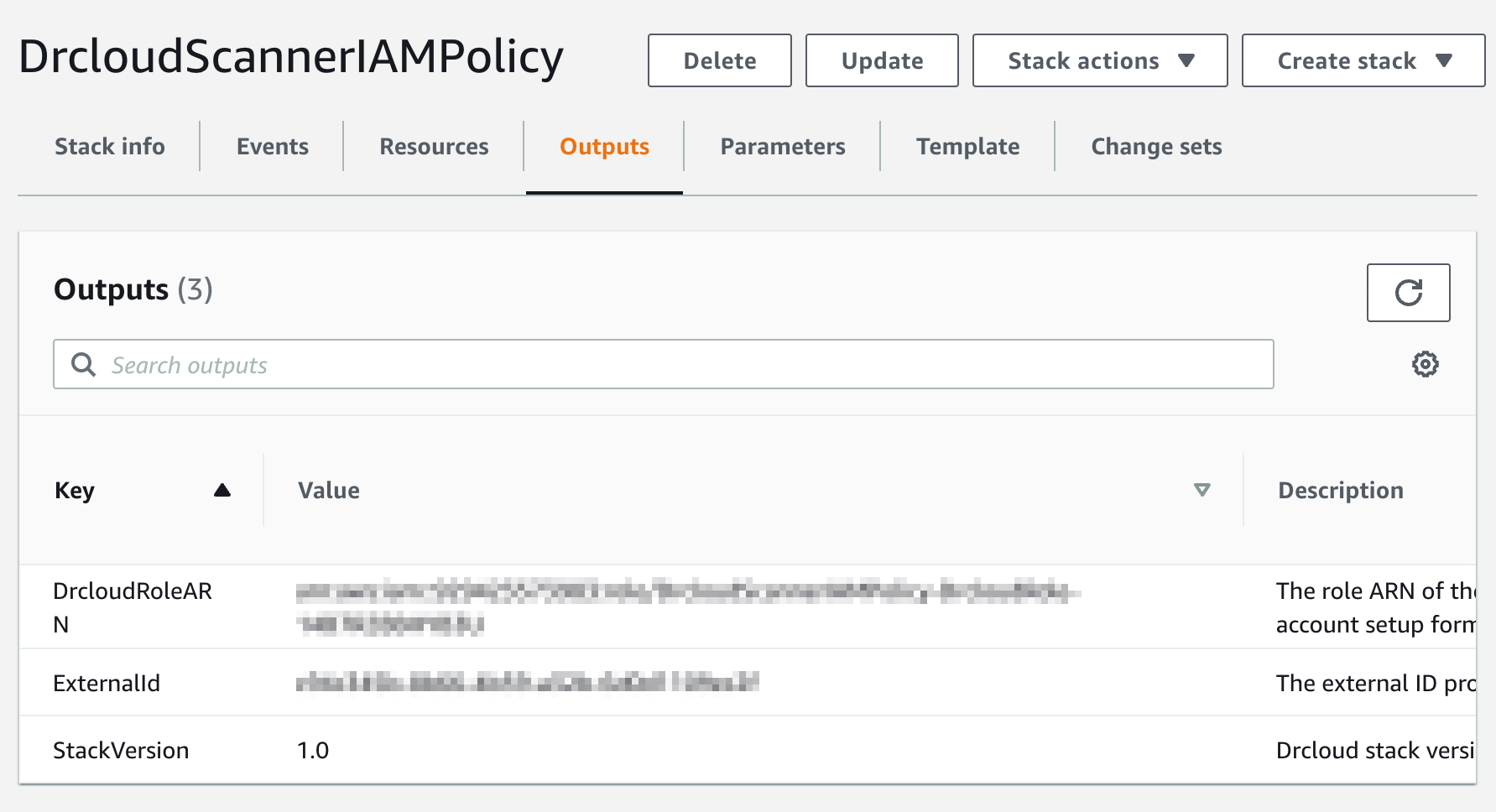Sort by Value column arrow

(1201, 490)
